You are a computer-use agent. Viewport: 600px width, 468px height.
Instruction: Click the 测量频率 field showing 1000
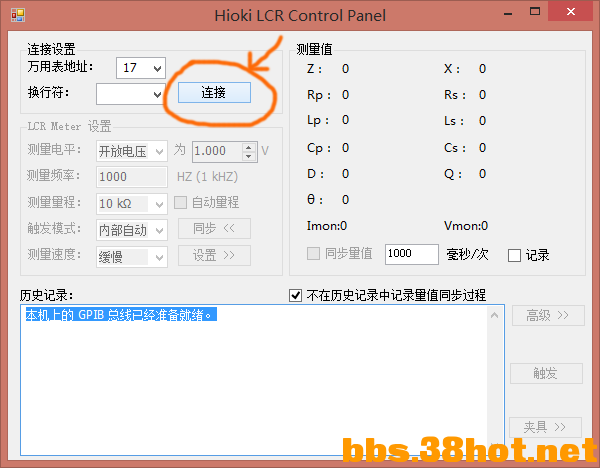pyautogui.click(x=132, y=177)
